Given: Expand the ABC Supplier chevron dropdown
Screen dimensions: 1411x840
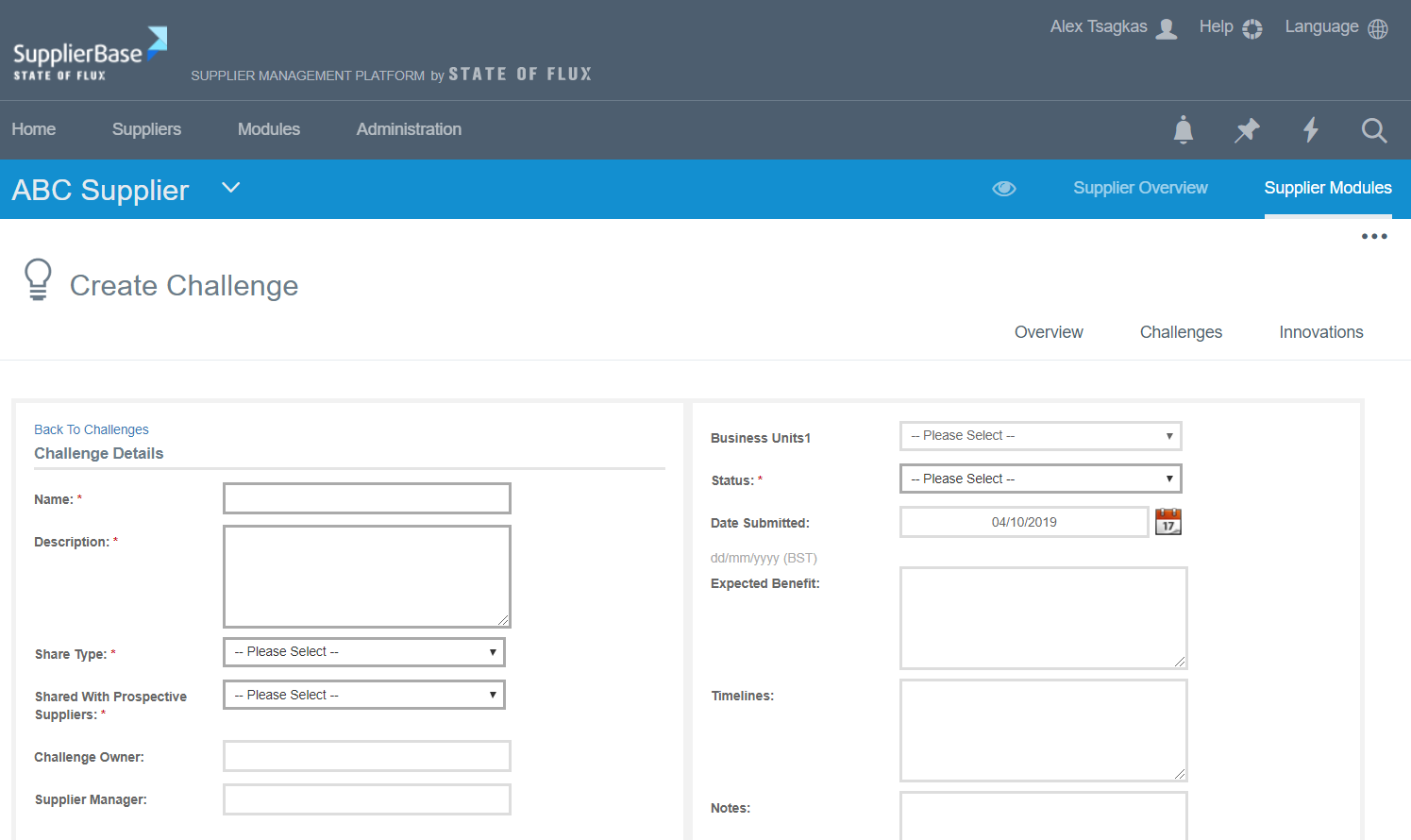Looking at the screenshot, I should coord(231,188).
